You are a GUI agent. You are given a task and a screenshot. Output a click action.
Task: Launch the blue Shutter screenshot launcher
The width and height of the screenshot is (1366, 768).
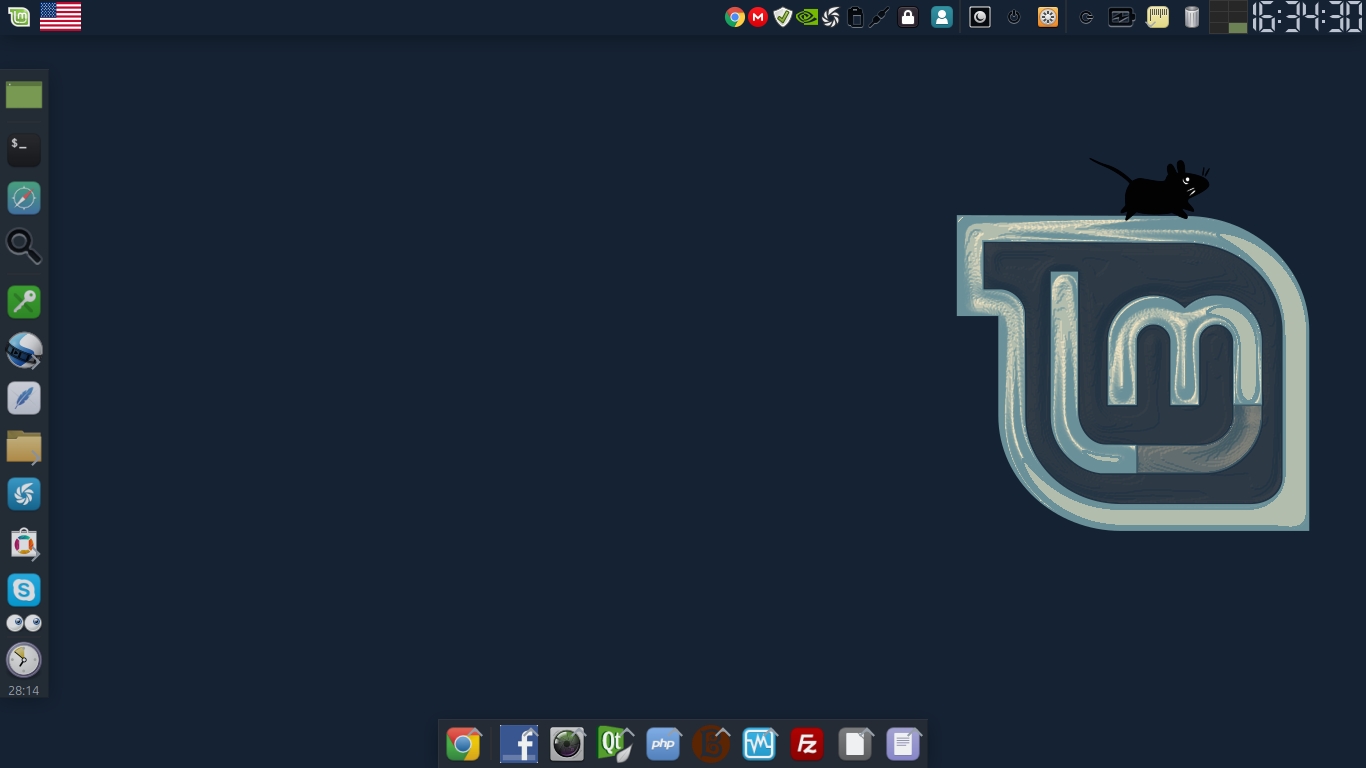(x=24, y=494)
